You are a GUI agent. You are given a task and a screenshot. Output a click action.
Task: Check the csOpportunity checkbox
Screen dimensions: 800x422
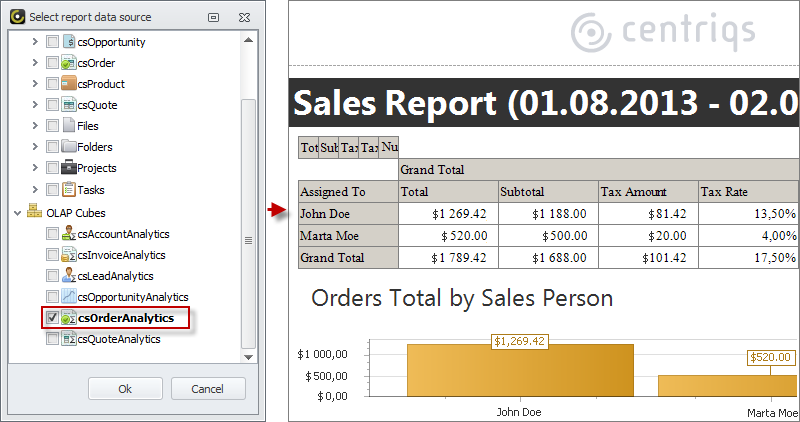[x=52, y=41]
